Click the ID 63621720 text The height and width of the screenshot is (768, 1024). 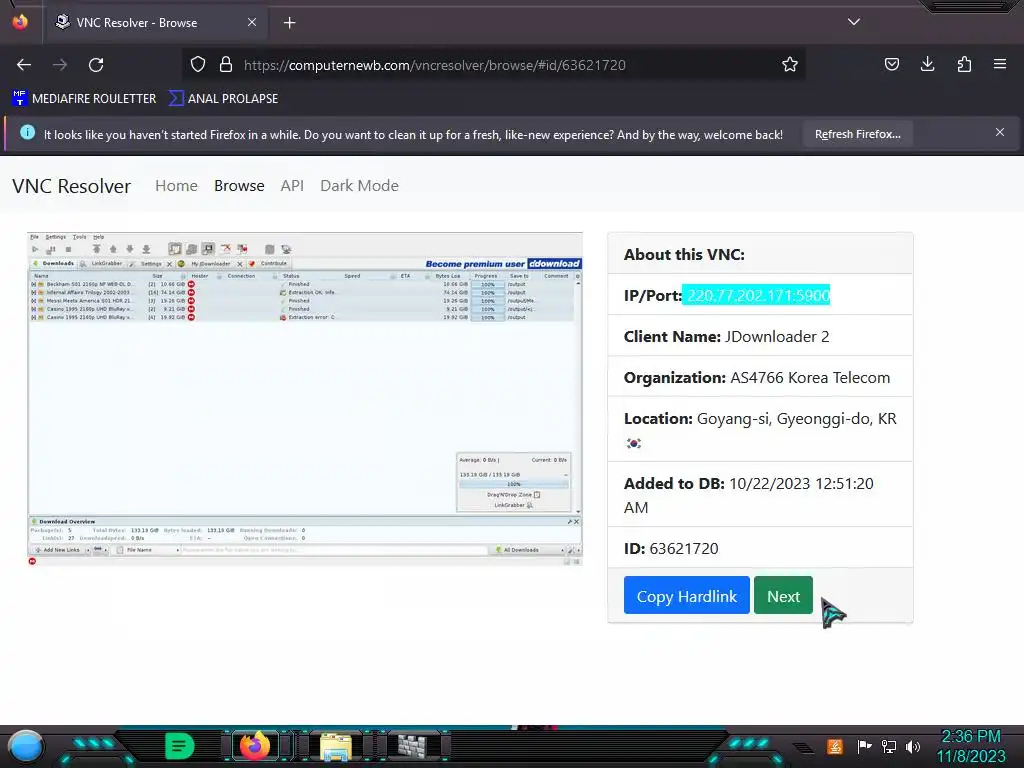click(671, 549)
